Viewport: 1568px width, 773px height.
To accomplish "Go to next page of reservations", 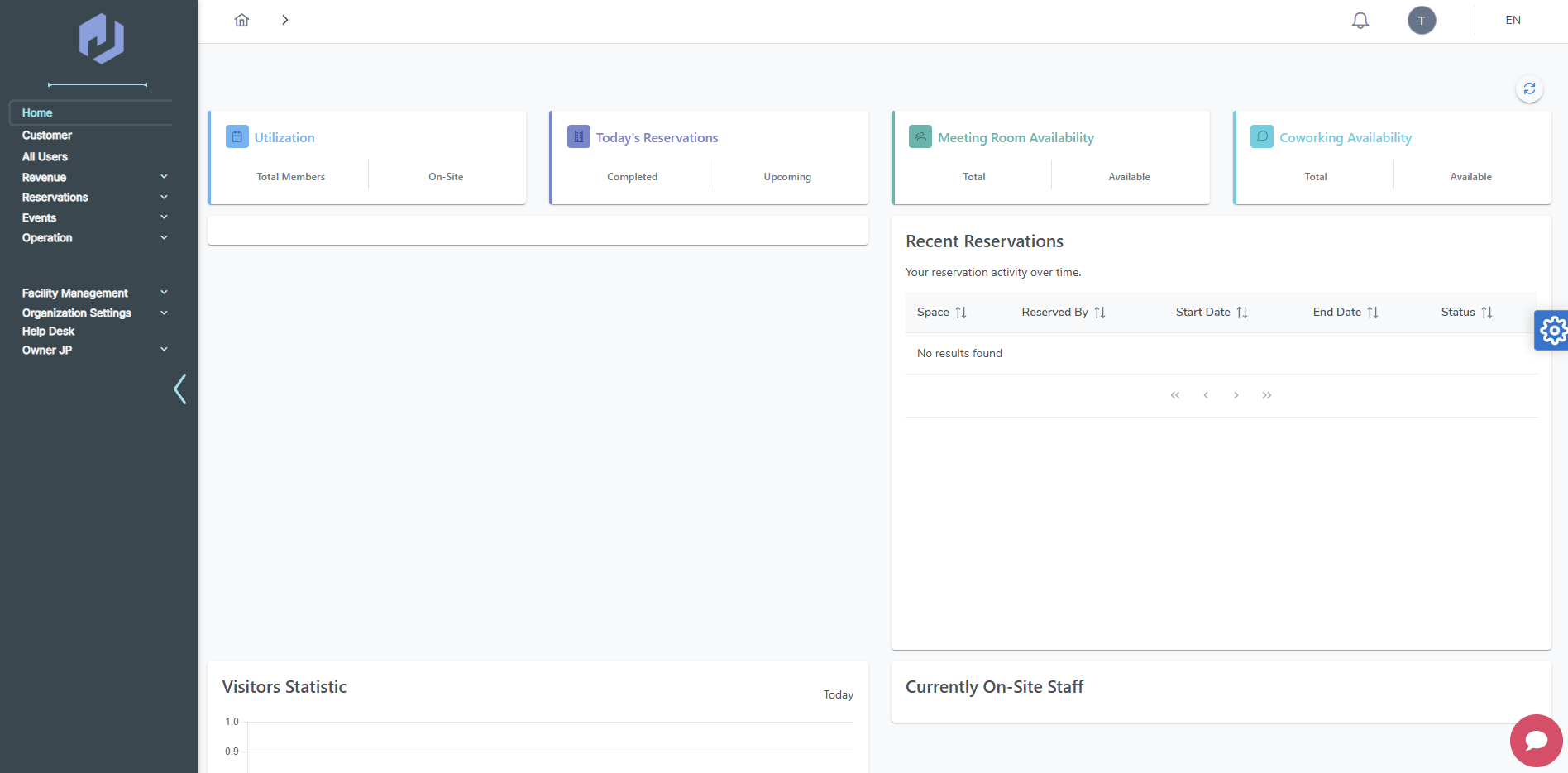I will [x=1236, y=395].
